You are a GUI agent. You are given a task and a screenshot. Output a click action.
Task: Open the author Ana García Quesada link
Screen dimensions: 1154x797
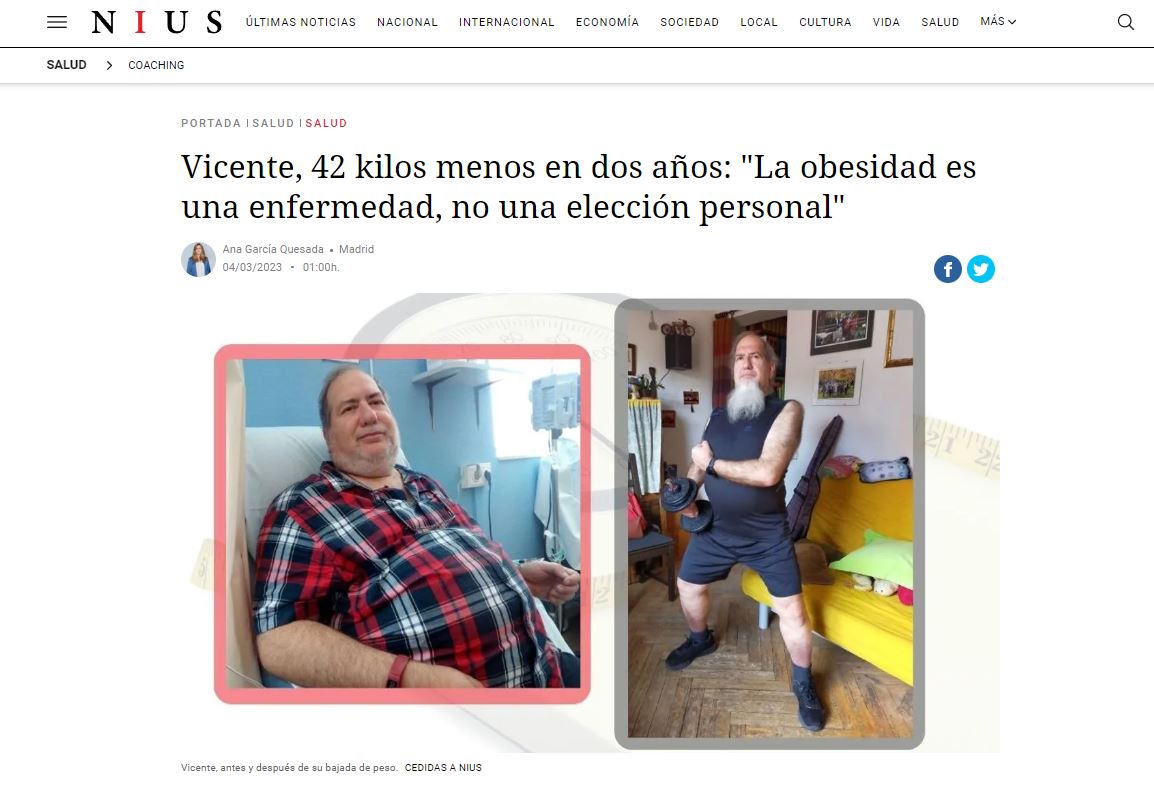click(x=273, y=249)
